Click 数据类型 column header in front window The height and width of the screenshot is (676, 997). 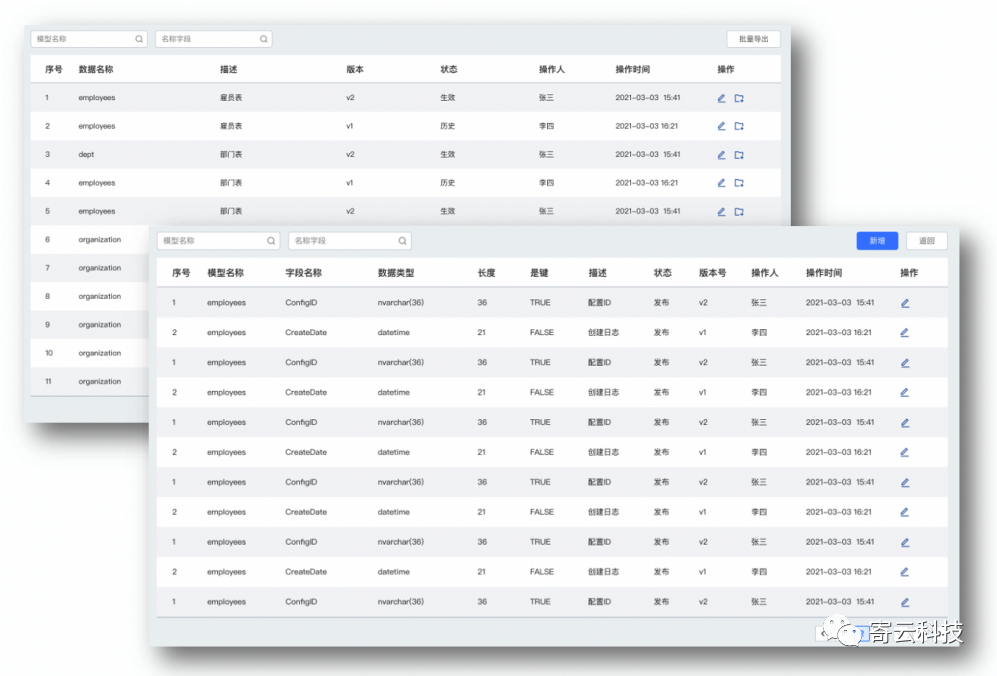point(395,273)
